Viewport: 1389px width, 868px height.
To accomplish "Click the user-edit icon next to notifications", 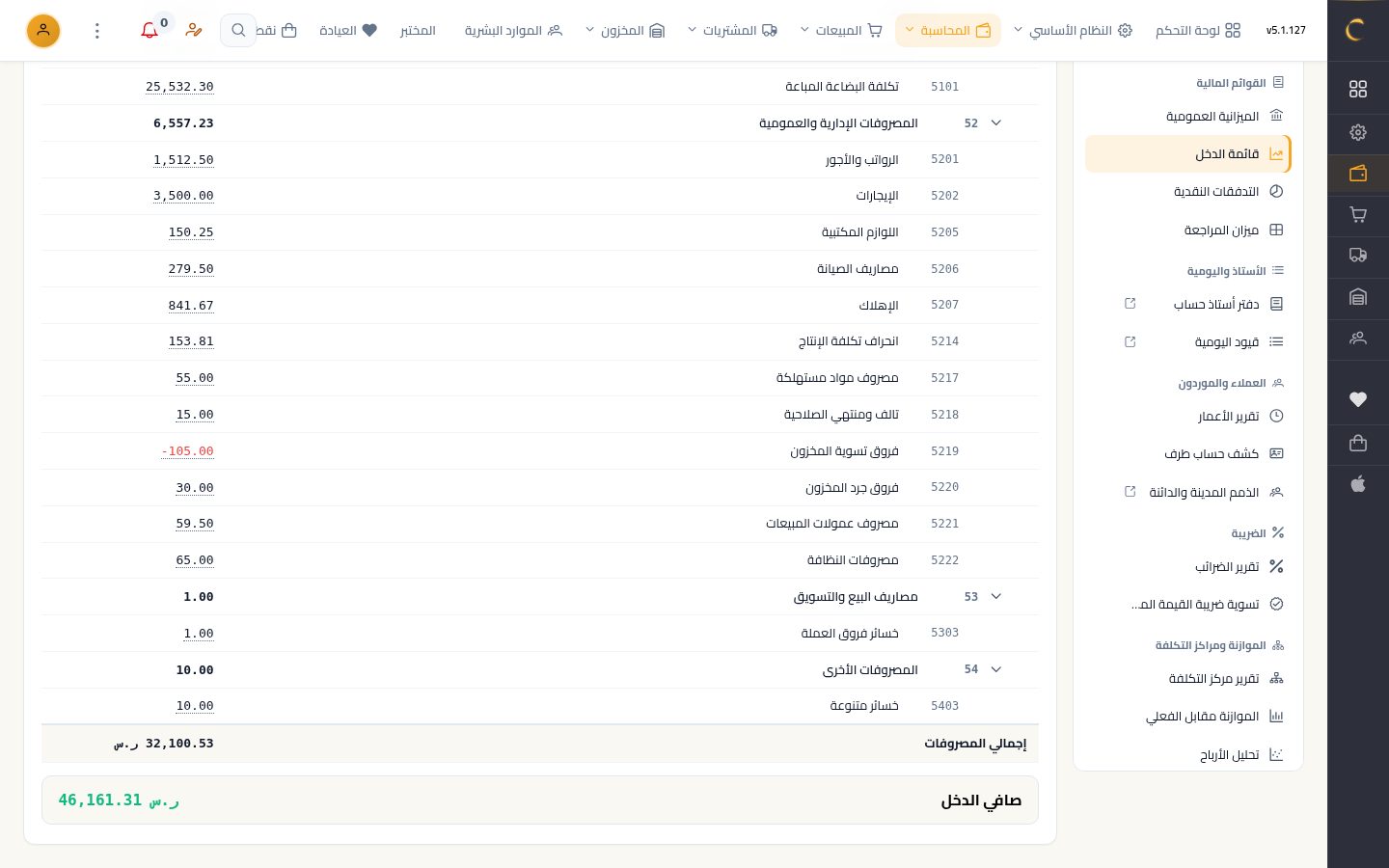I will (194, 31).
